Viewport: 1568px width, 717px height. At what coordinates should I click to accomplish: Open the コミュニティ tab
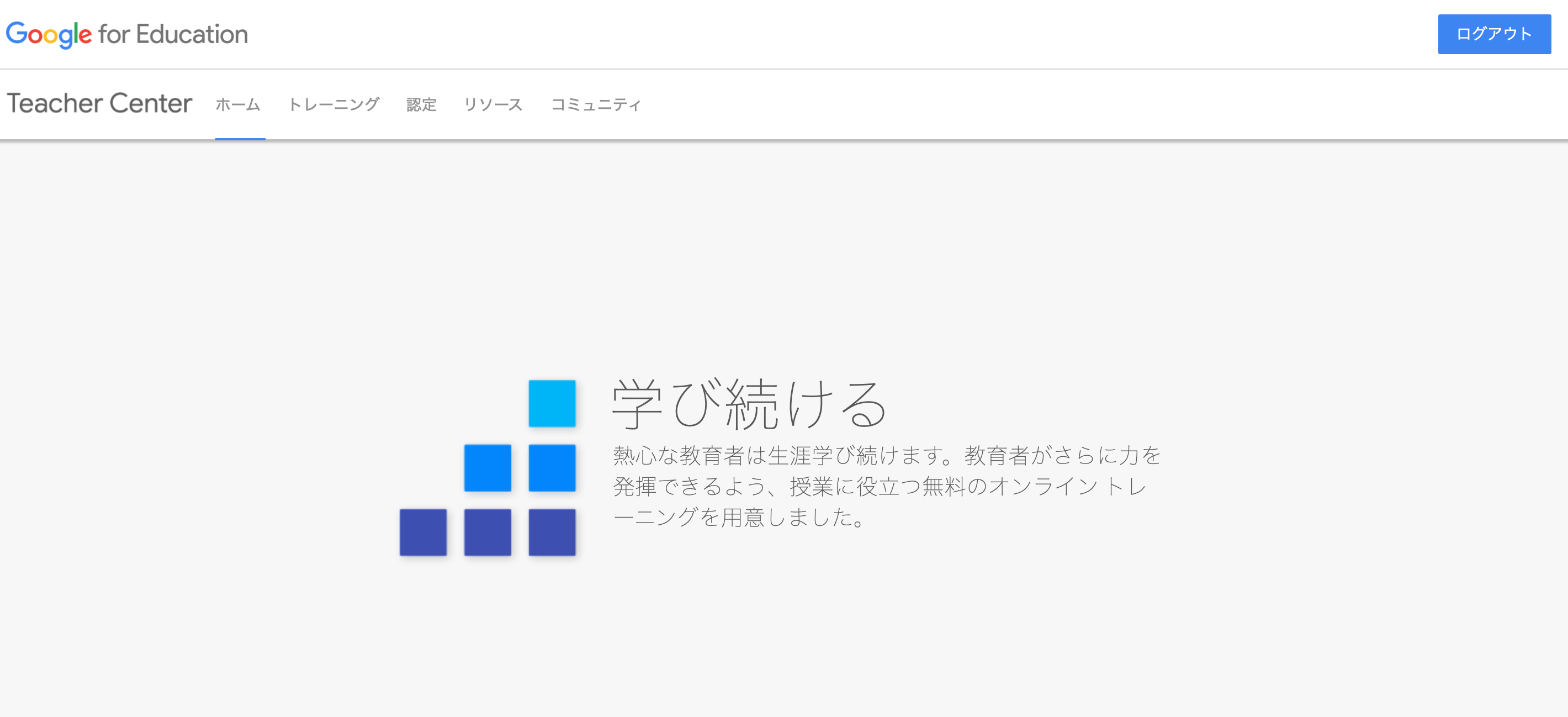595,105
